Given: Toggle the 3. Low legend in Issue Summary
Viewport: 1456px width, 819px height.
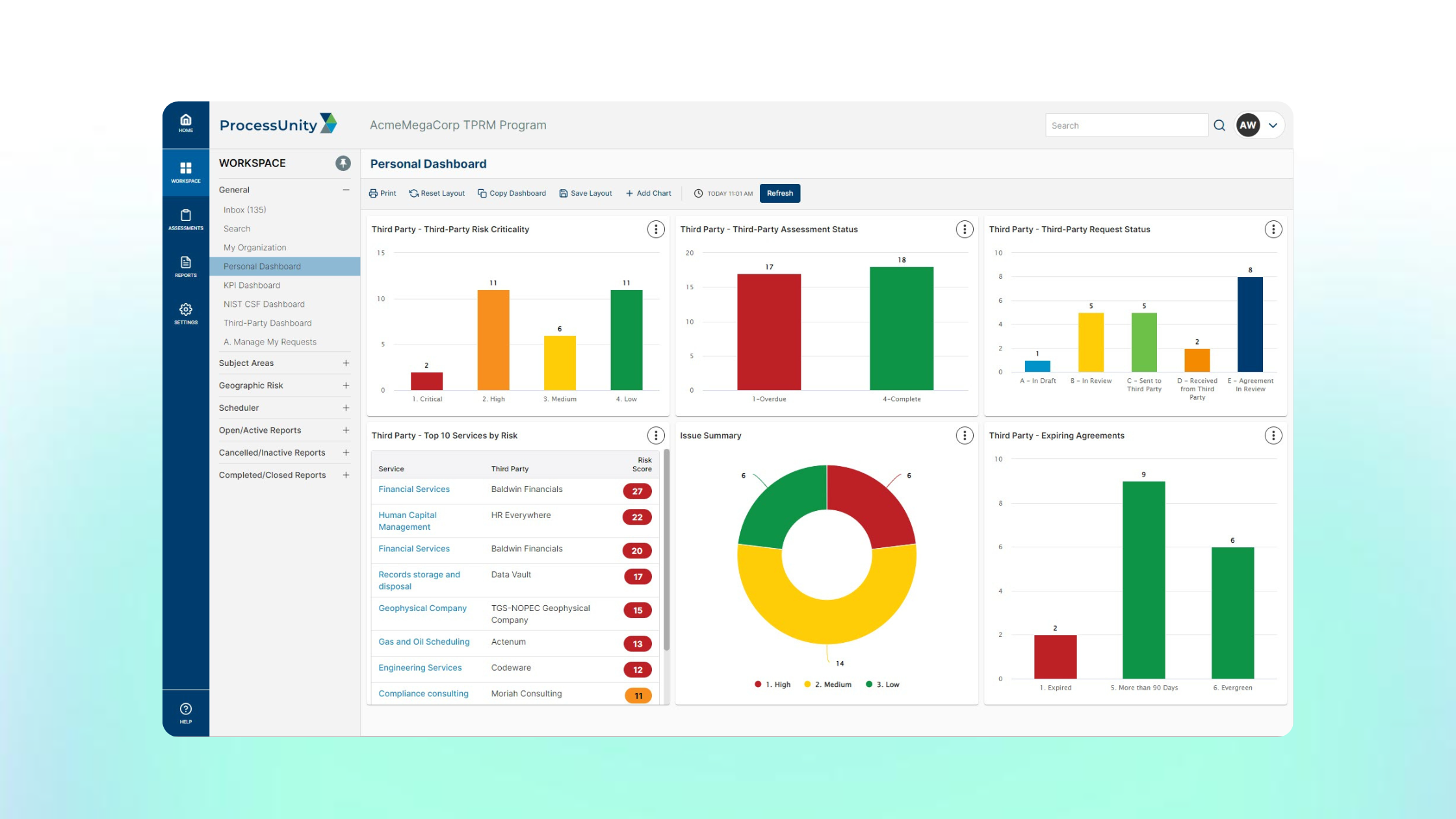Looking at the screenshot, I should (883, 684).
